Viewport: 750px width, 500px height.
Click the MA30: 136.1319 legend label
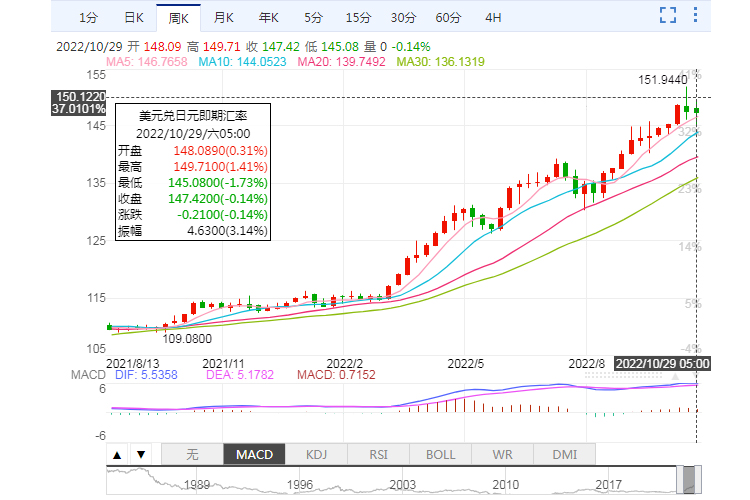pos(440,62)
